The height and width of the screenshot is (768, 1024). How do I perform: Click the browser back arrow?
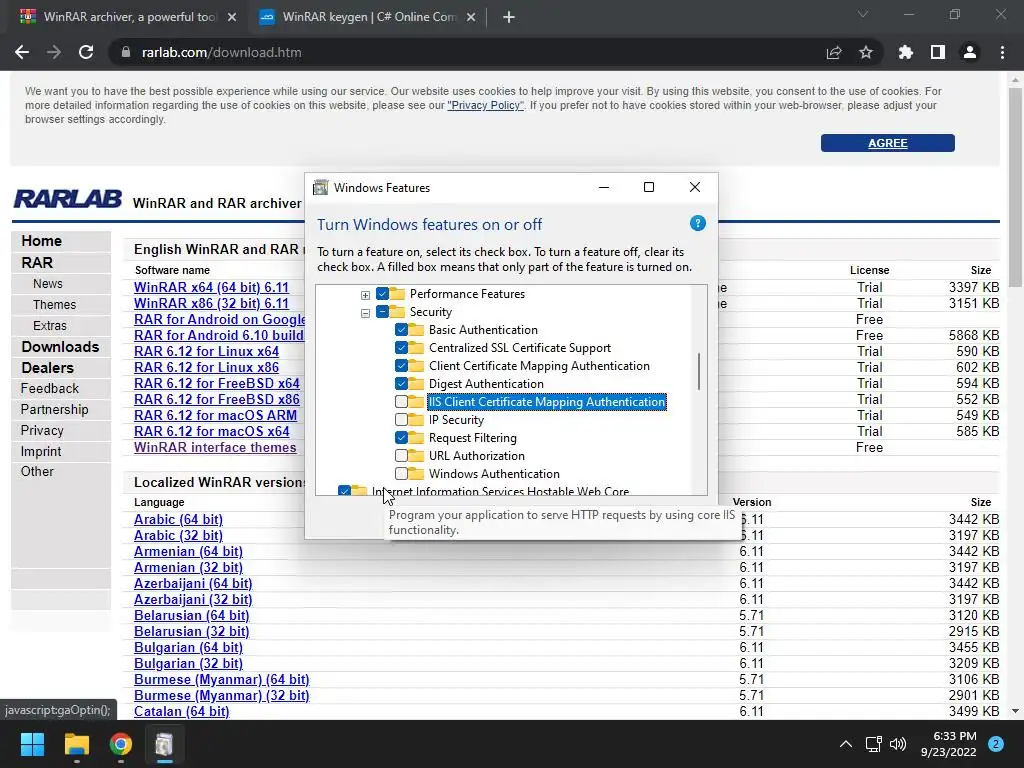click(x=22, y=52)
